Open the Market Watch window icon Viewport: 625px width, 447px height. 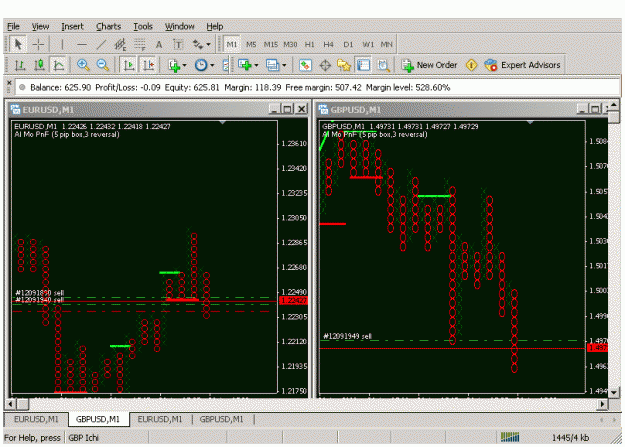point(305,65)
